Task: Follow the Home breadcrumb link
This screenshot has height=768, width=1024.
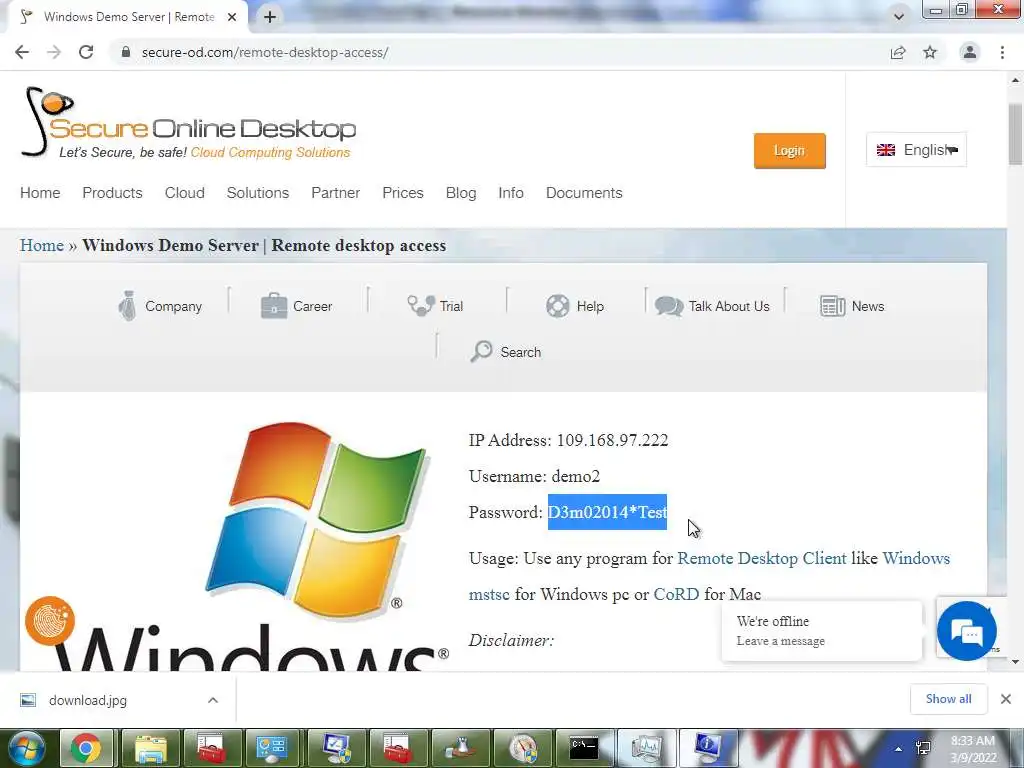Action: coord(42,245)
